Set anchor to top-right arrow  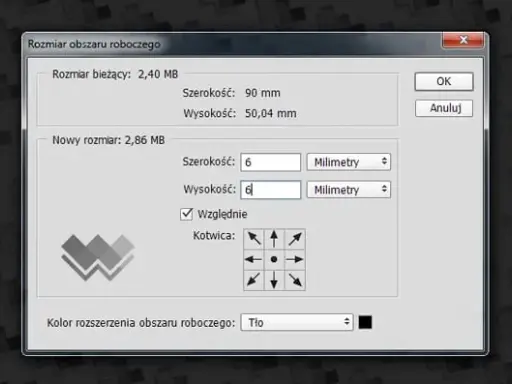295,239
